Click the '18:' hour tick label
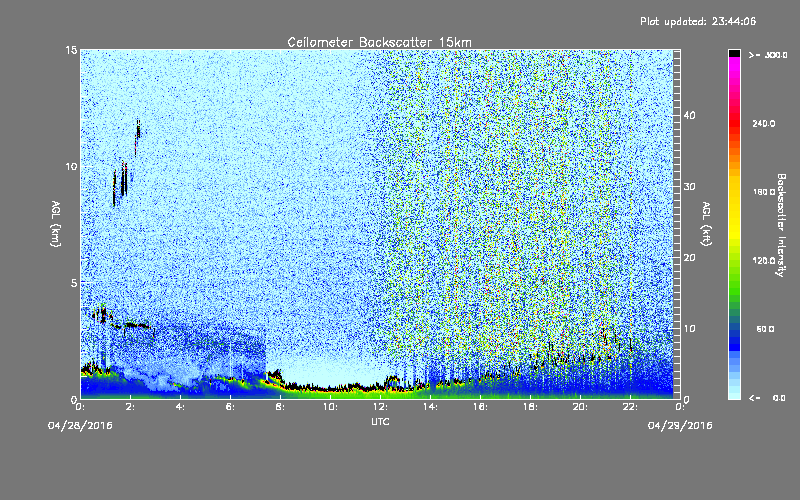 click(531, 407)
